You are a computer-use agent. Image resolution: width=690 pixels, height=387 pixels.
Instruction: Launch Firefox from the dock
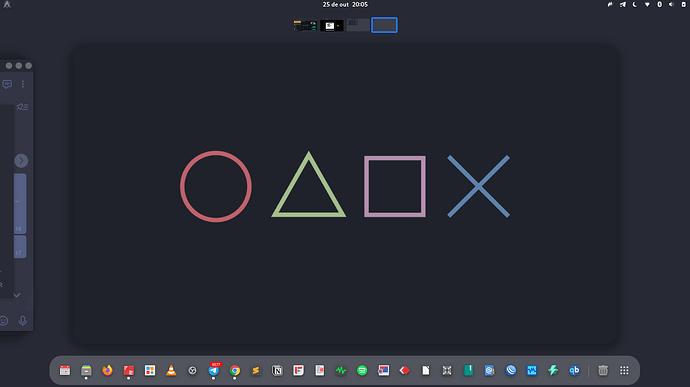click(x=107, y=370)
